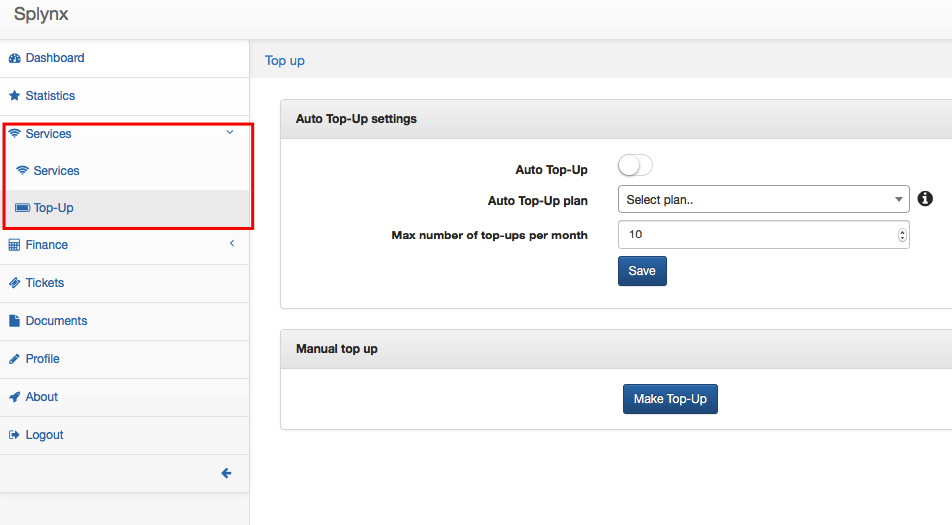Click the max top-ups number stepper
952x525 pixels.
pos(902,235)
